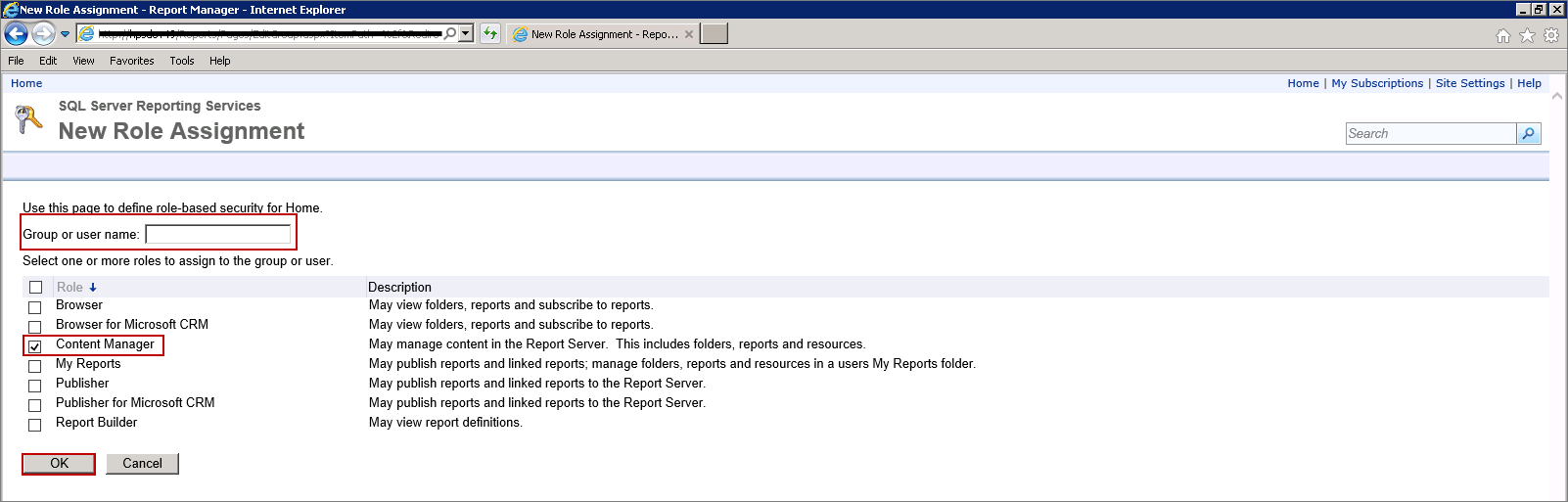Image resolution: width=1568 pixels, height=502 pixels.
Task: Click the Cancel button
Action: click(142, 463)
